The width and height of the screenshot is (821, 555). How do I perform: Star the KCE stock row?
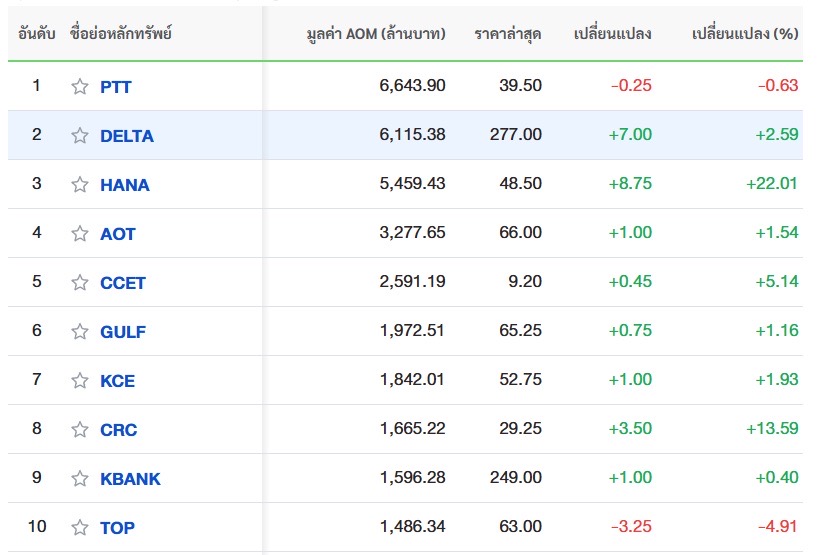click(x=80, y=380)
